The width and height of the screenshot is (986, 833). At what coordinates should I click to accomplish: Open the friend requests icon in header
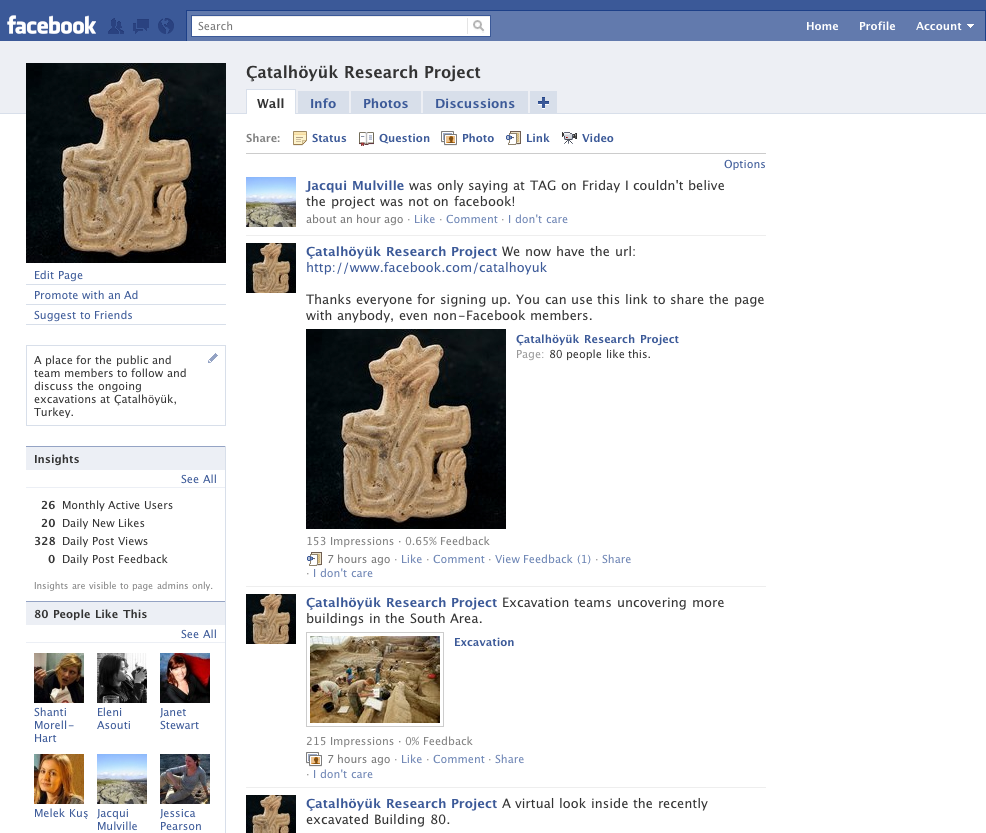click(x=116, y=26)
